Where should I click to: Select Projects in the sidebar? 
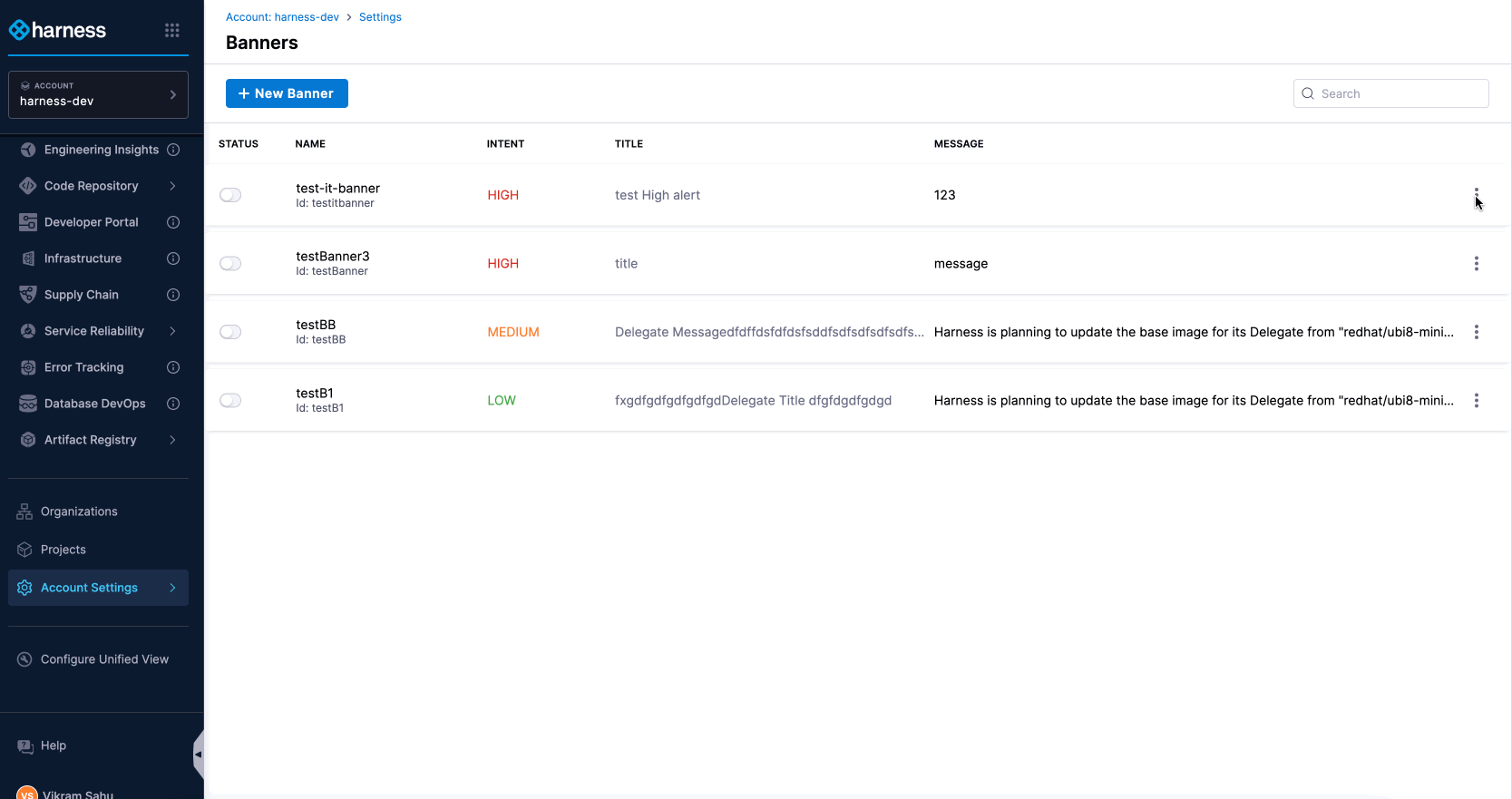[63, 550]
